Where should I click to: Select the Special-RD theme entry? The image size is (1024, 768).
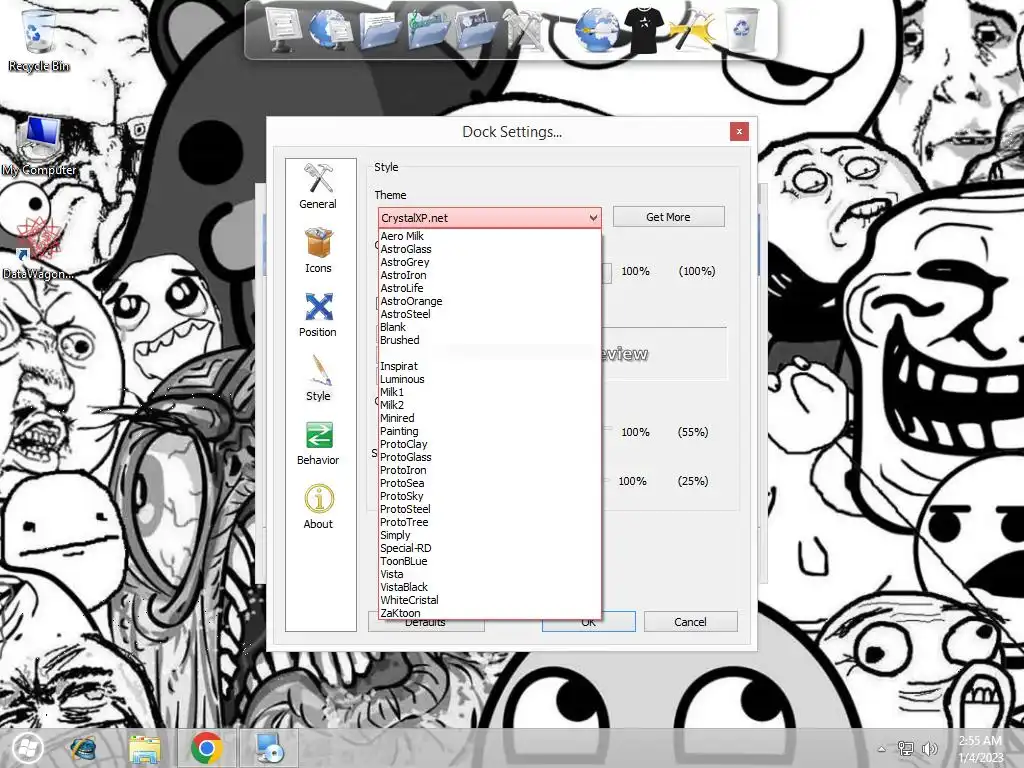click(x=489, y=548)
